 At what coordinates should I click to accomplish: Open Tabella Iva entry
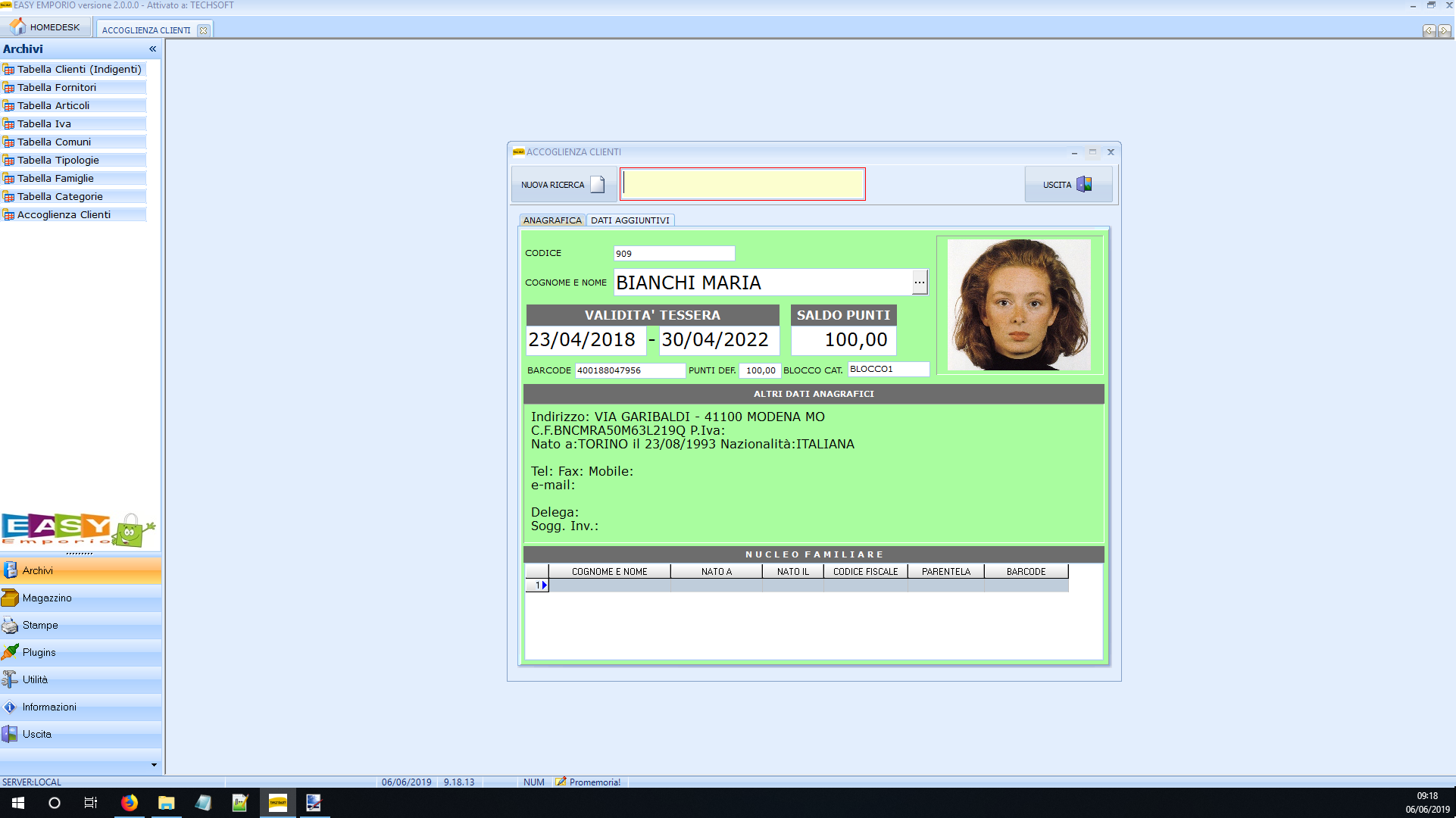pos(73,123)
